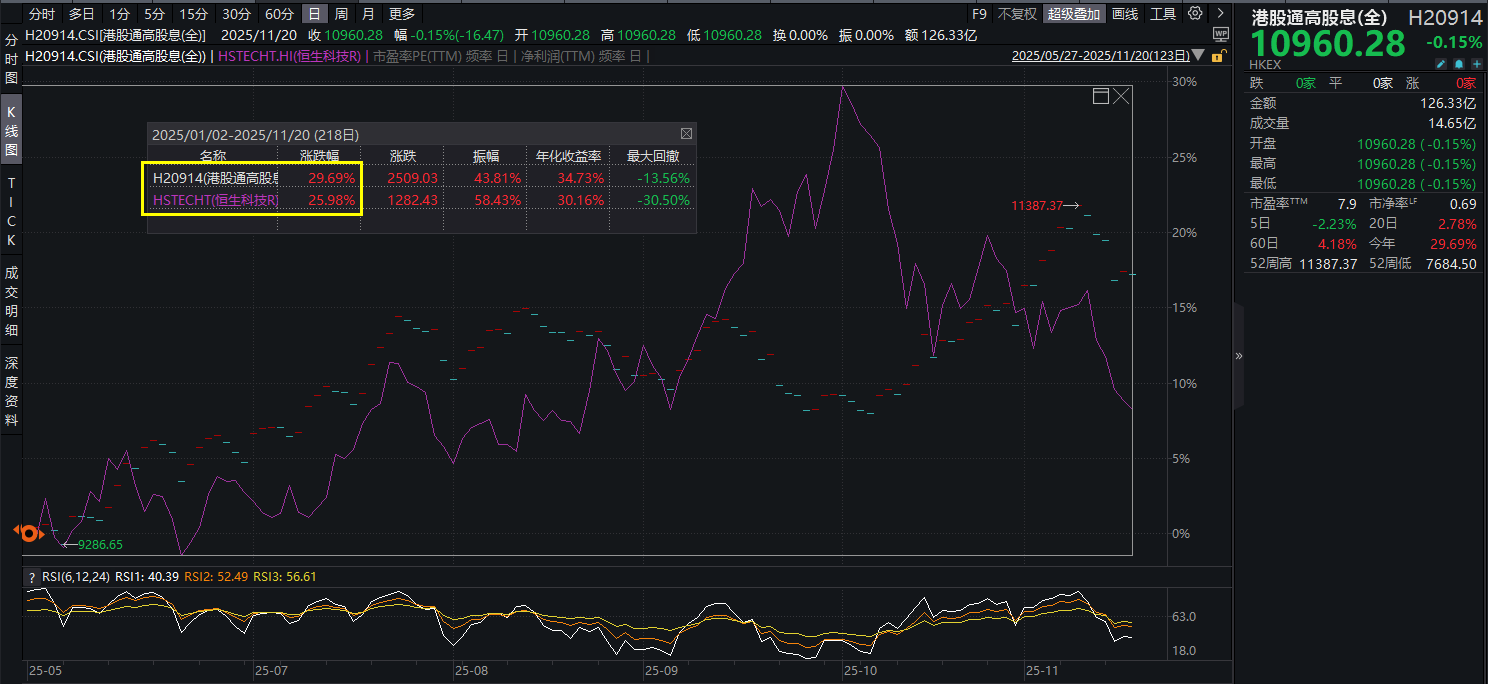Viewport: 1488px width, 684px height.
Task: Toggle the 超级叠加 overlay mode
Action: (x=1074, y=14)
